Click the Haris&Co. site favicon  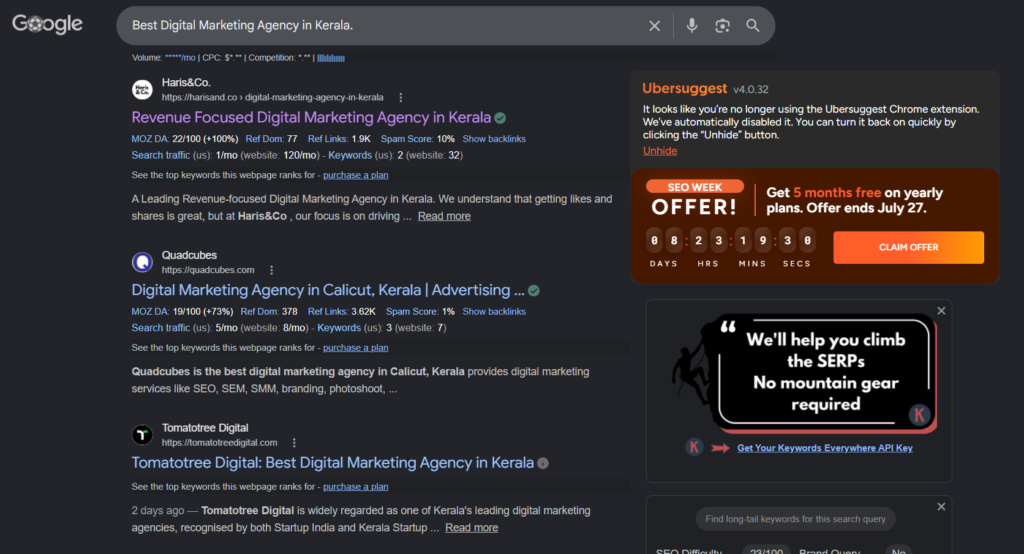click(x=142, y=90)
